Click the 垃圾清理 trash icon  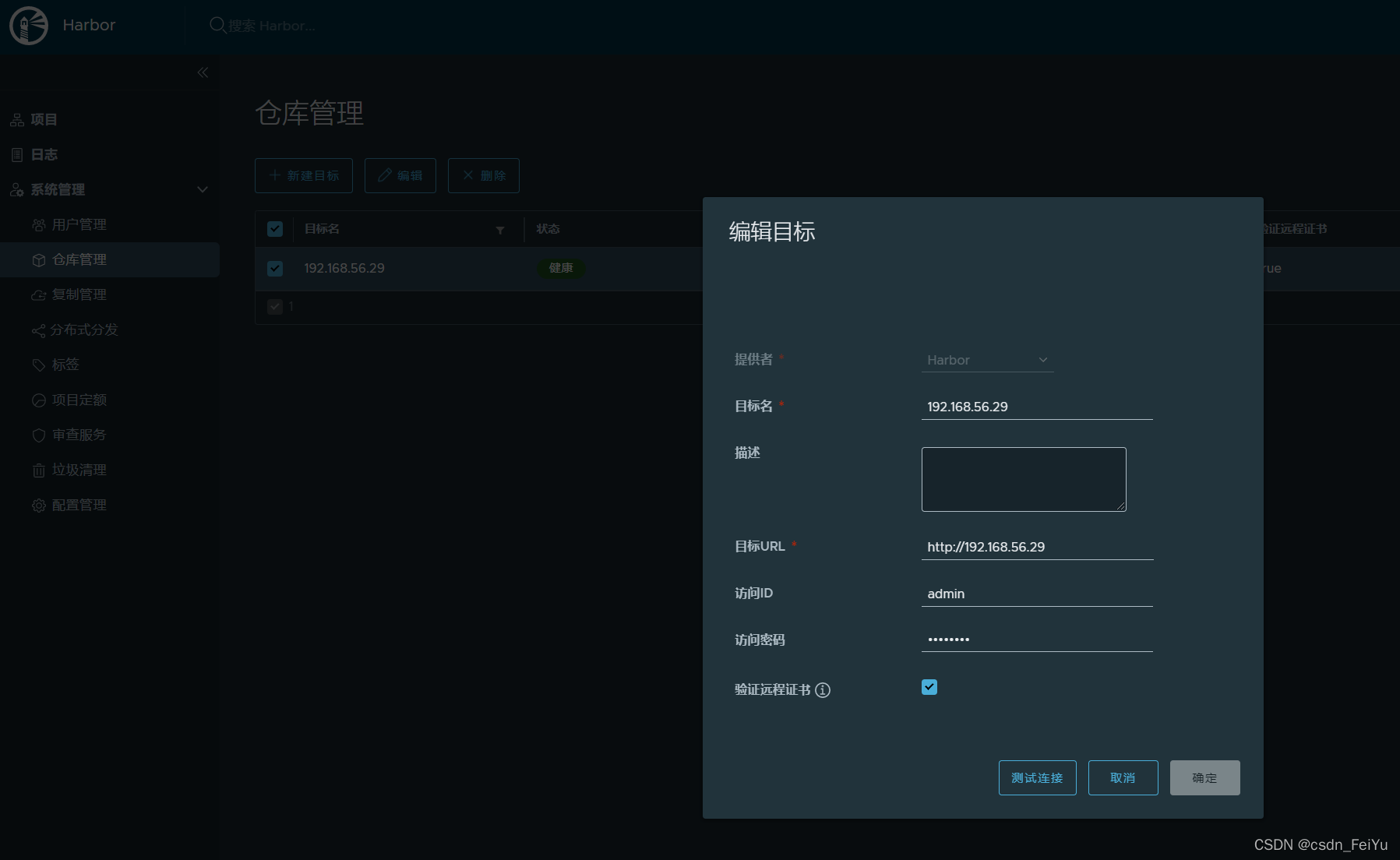(39, 471)
